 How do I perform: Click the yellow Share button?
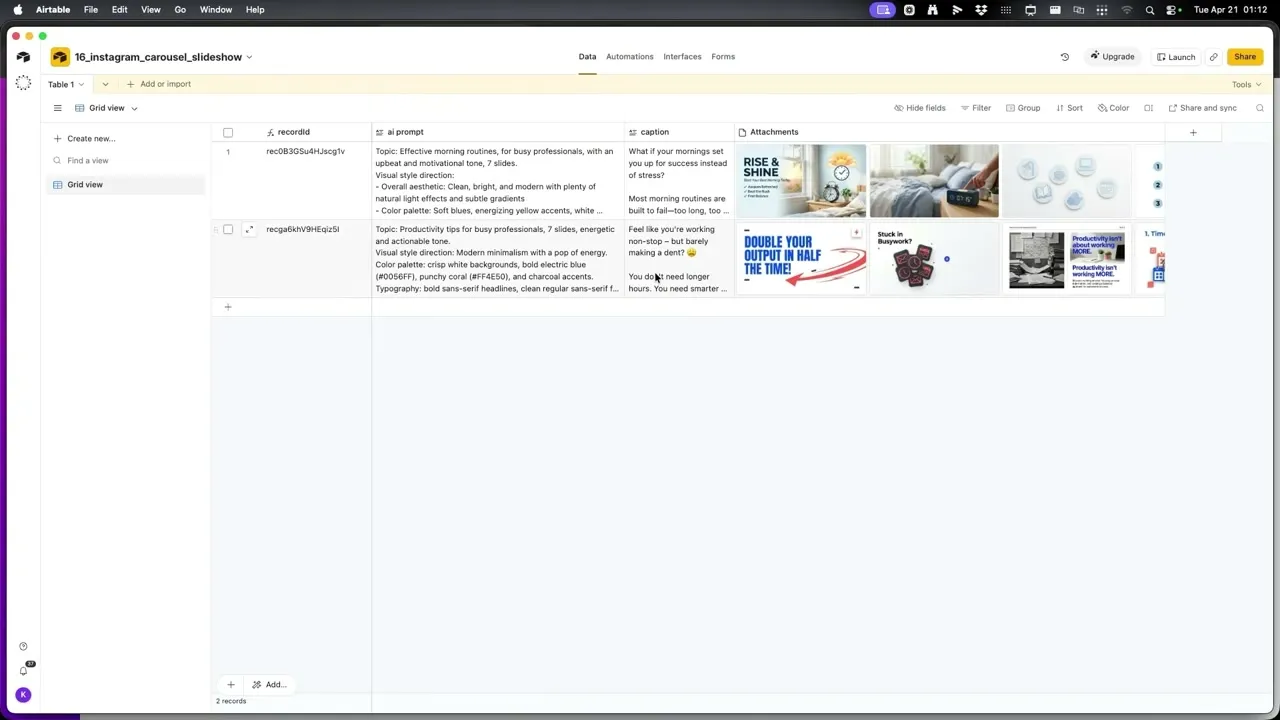(x=1245, y=57)
